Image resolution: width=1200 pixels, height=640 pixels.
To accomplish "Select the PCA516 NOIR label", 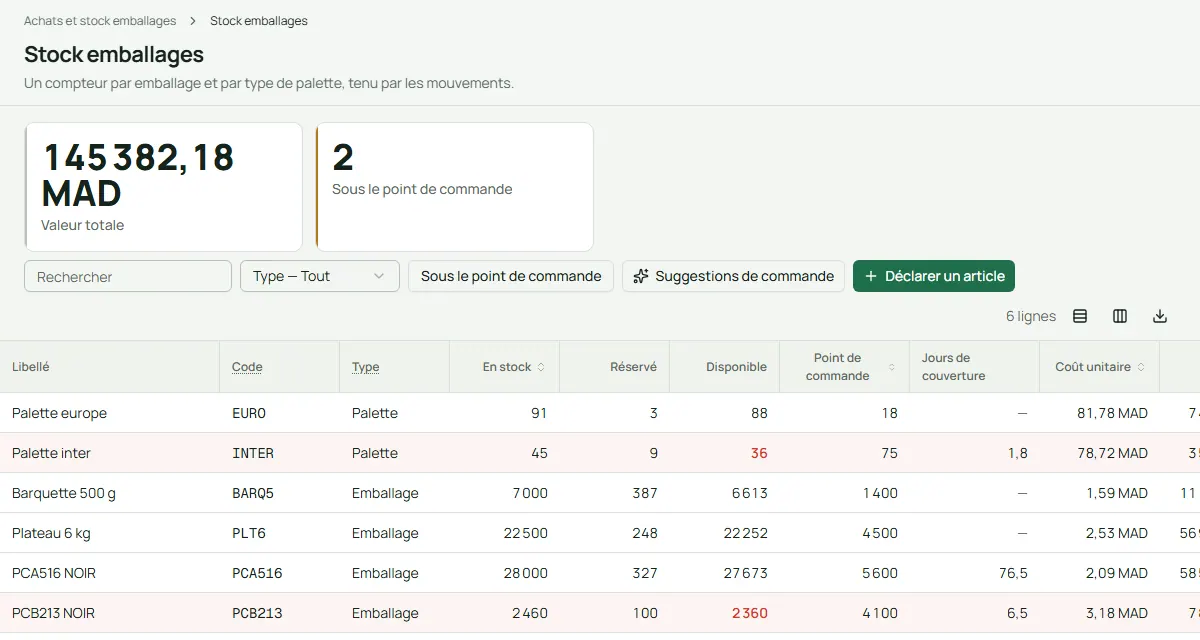I will pos(54,573).
